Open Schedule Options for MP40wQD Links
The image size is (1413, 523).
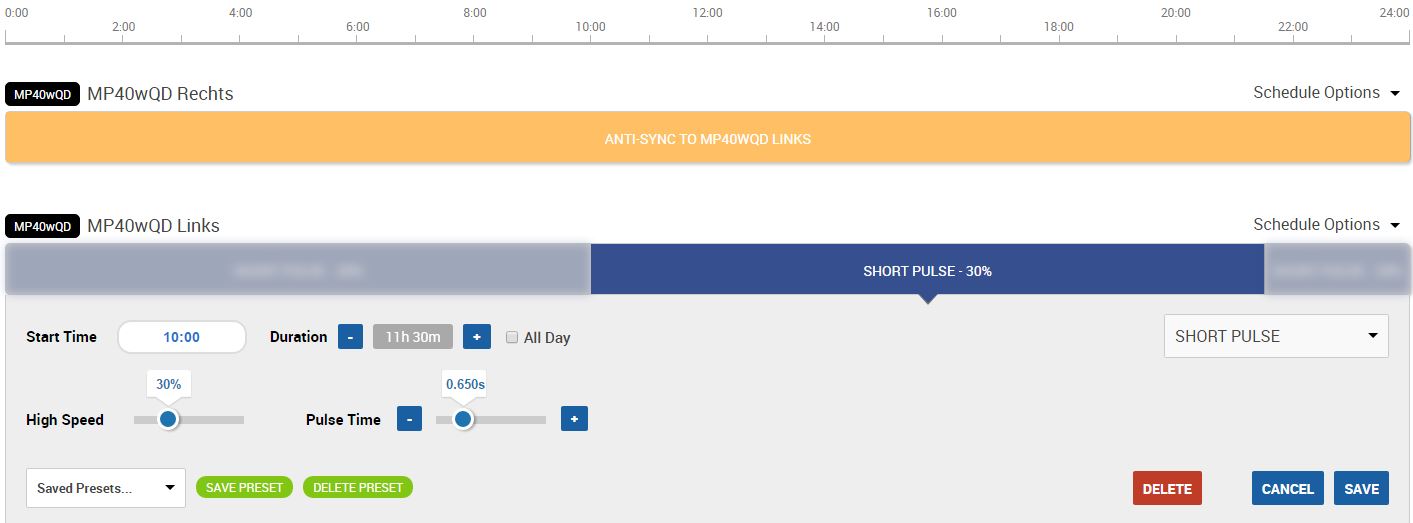pyautogui.click(x=1326, y=225)
